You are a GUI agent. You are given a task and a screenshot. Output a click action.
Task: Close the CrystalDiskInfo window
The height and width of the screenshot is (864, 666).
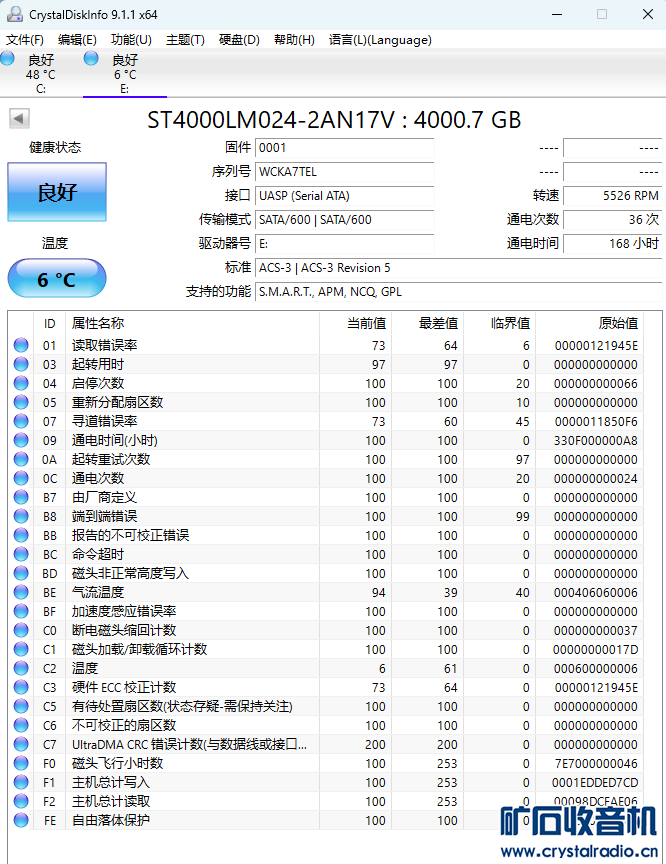click(x=648, y=14)
